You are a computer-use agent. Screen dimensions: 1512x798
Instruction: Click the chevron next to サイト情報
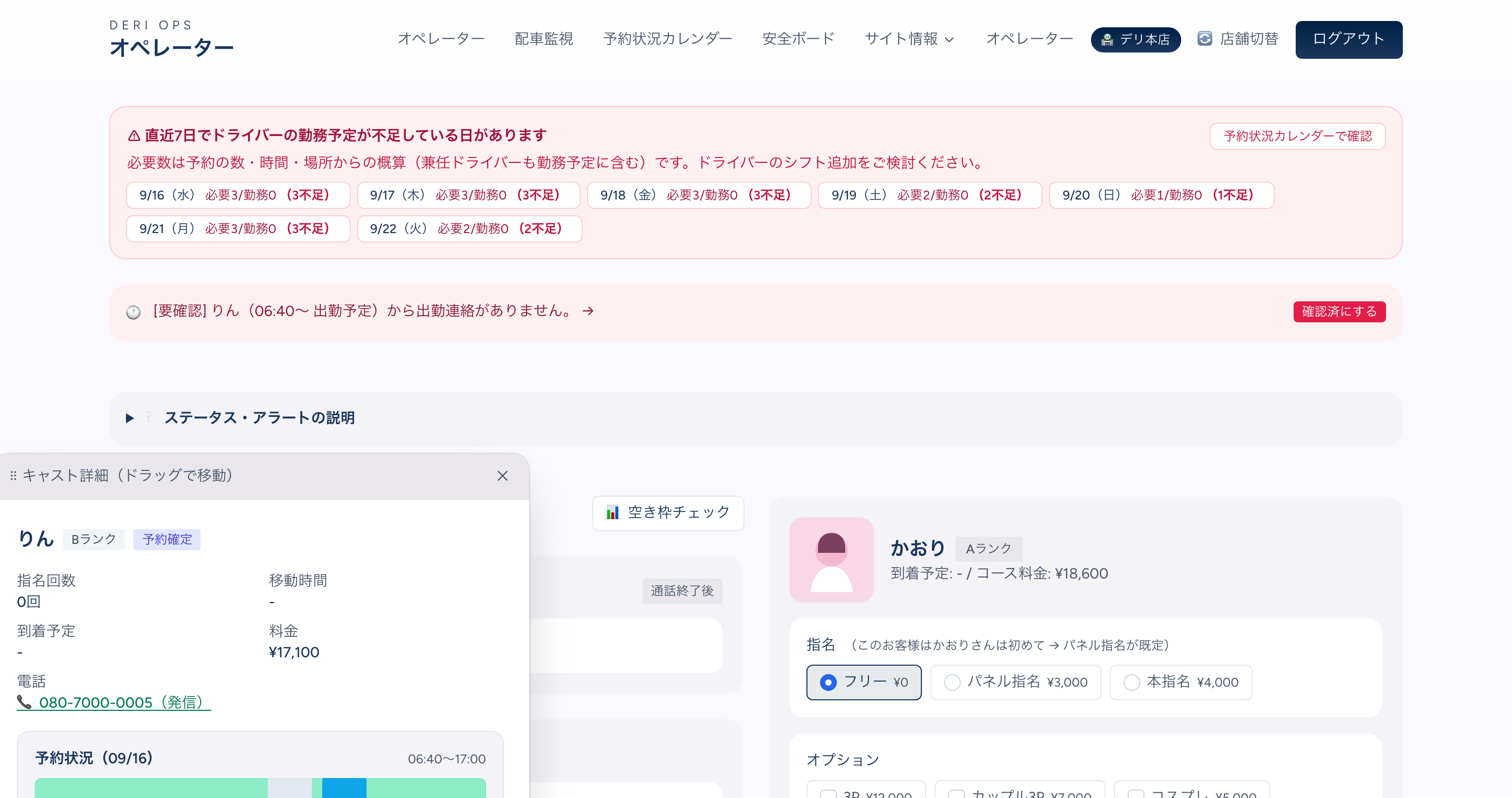click(949, 40)
